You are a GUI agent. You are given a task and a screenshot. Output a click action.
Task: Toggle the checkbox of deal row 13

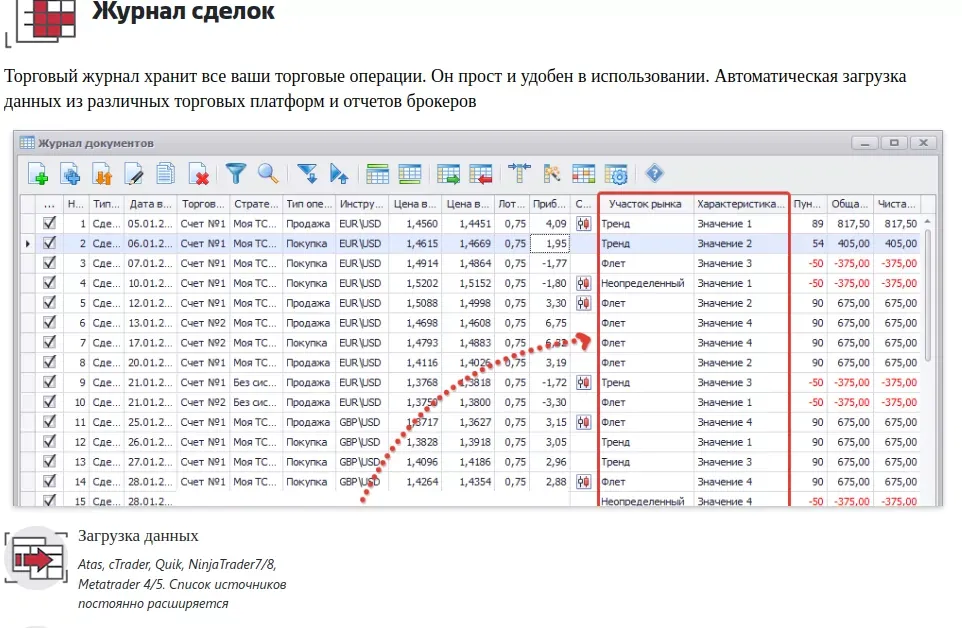(50, 461)
